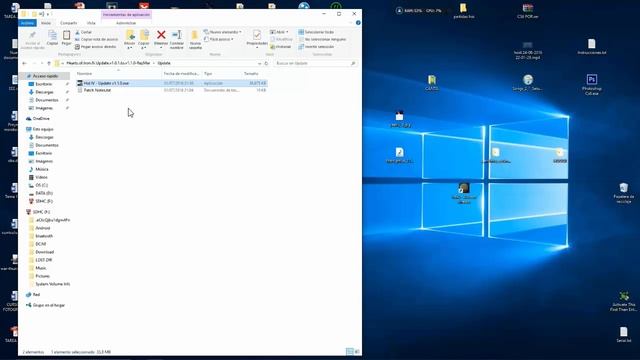
Task: Switch to the Inicio ribbon tab
Action: [x=46, y=23]
